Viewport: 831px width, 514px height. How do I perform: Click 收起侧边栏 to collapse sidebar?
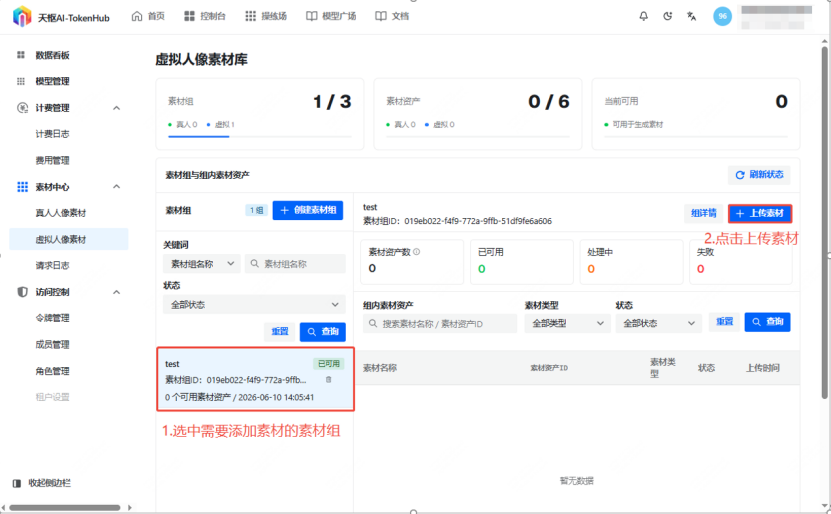pos(42,483)
